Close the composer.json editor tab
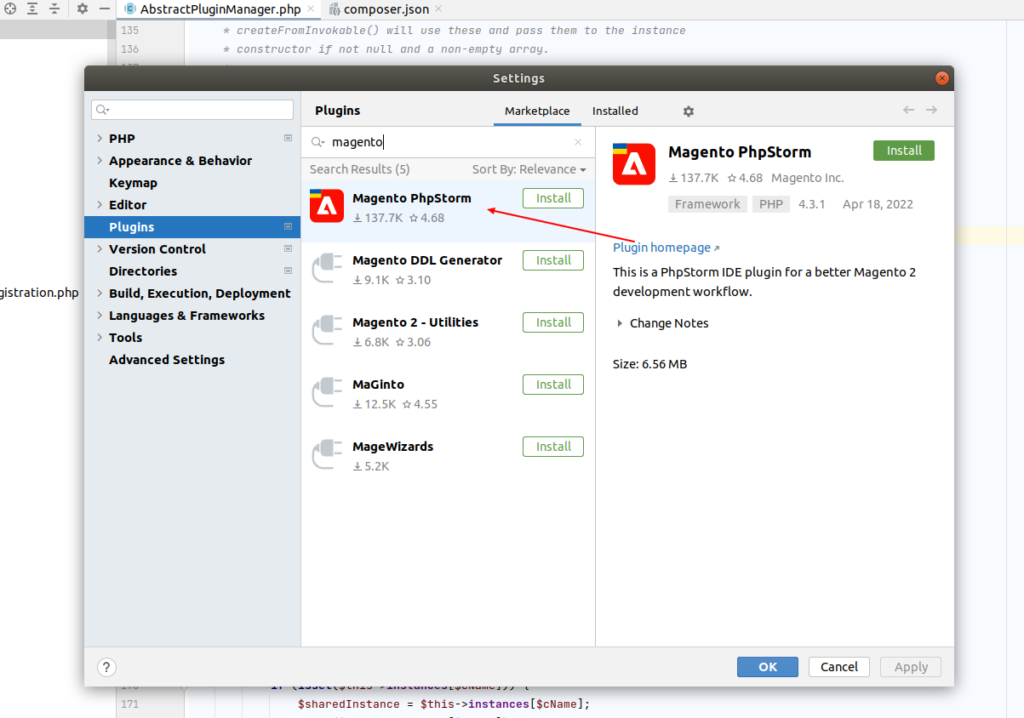The width and height of the screenshot is (1024, 718). pos(438,8)
